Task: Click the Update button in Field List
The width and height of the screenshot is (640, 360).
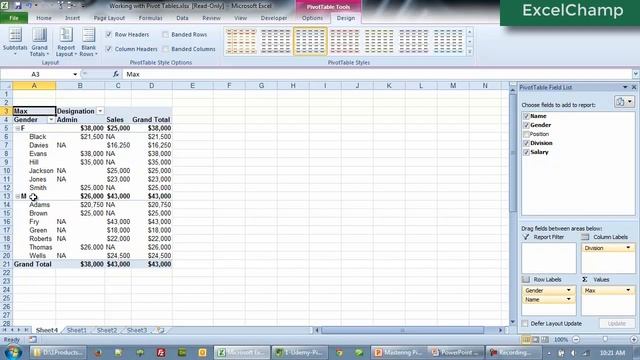Action: (x=616, y=324)
